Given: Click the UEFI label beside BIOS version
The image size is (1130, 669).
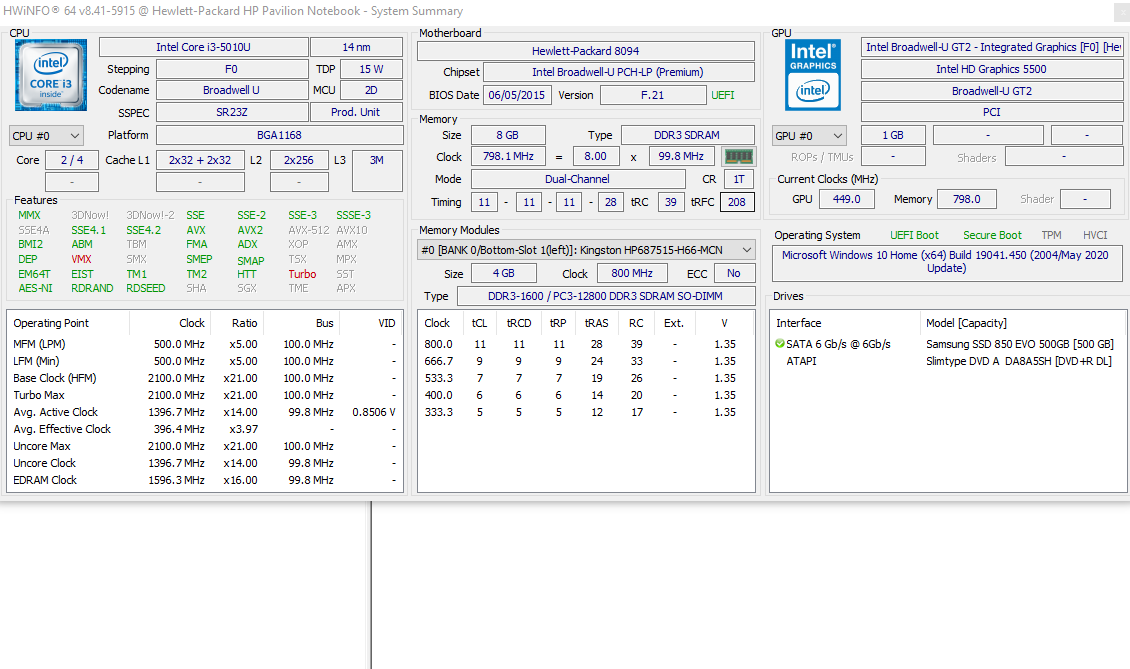Looking at the screenshot, I should tap(723, 95).
